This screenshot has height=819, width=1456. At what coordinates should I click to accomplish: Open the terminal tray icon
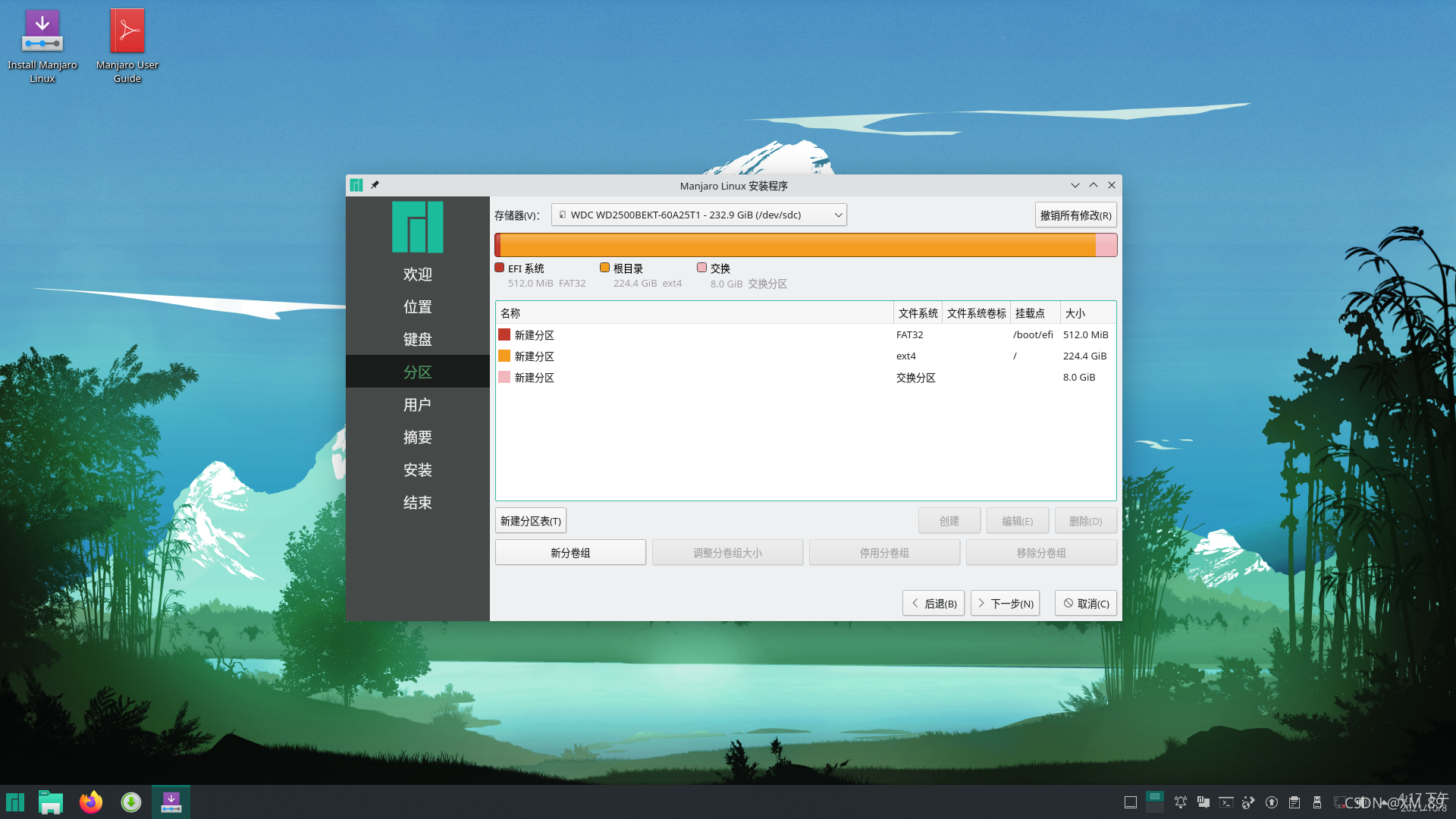click(1226, 802)
